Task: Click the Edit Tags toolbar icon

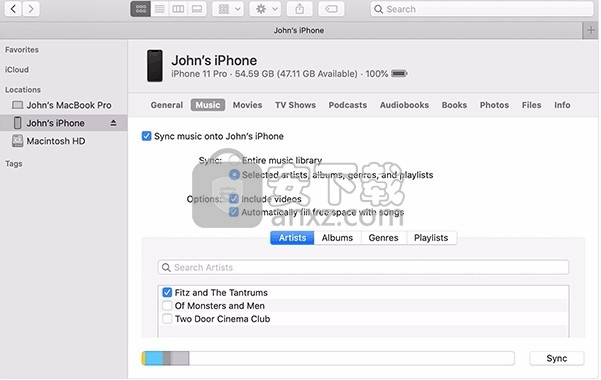Action: click(331, 9)
